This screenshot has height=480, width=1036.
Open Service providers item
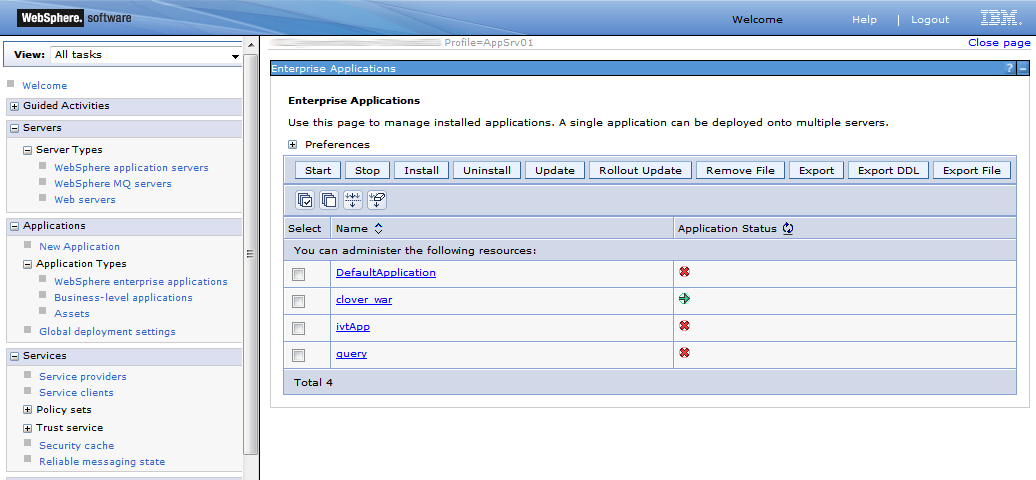tap(83, 376)
